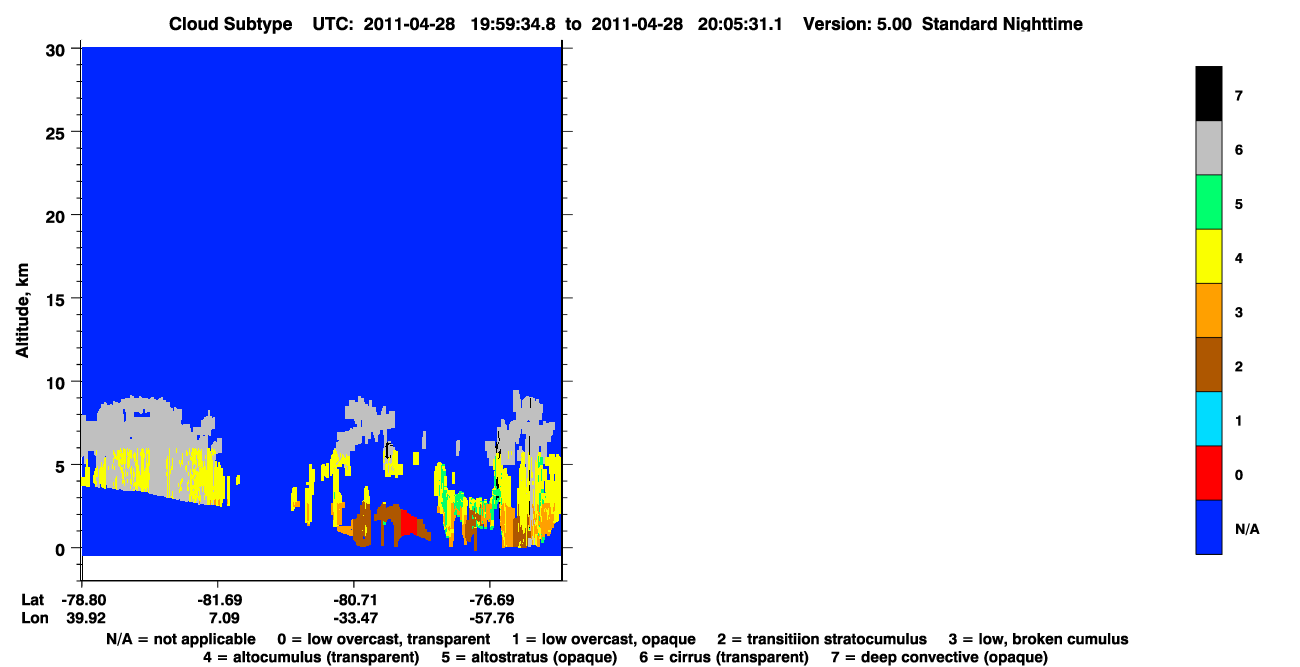Click the colorbar label 7

1239,96
